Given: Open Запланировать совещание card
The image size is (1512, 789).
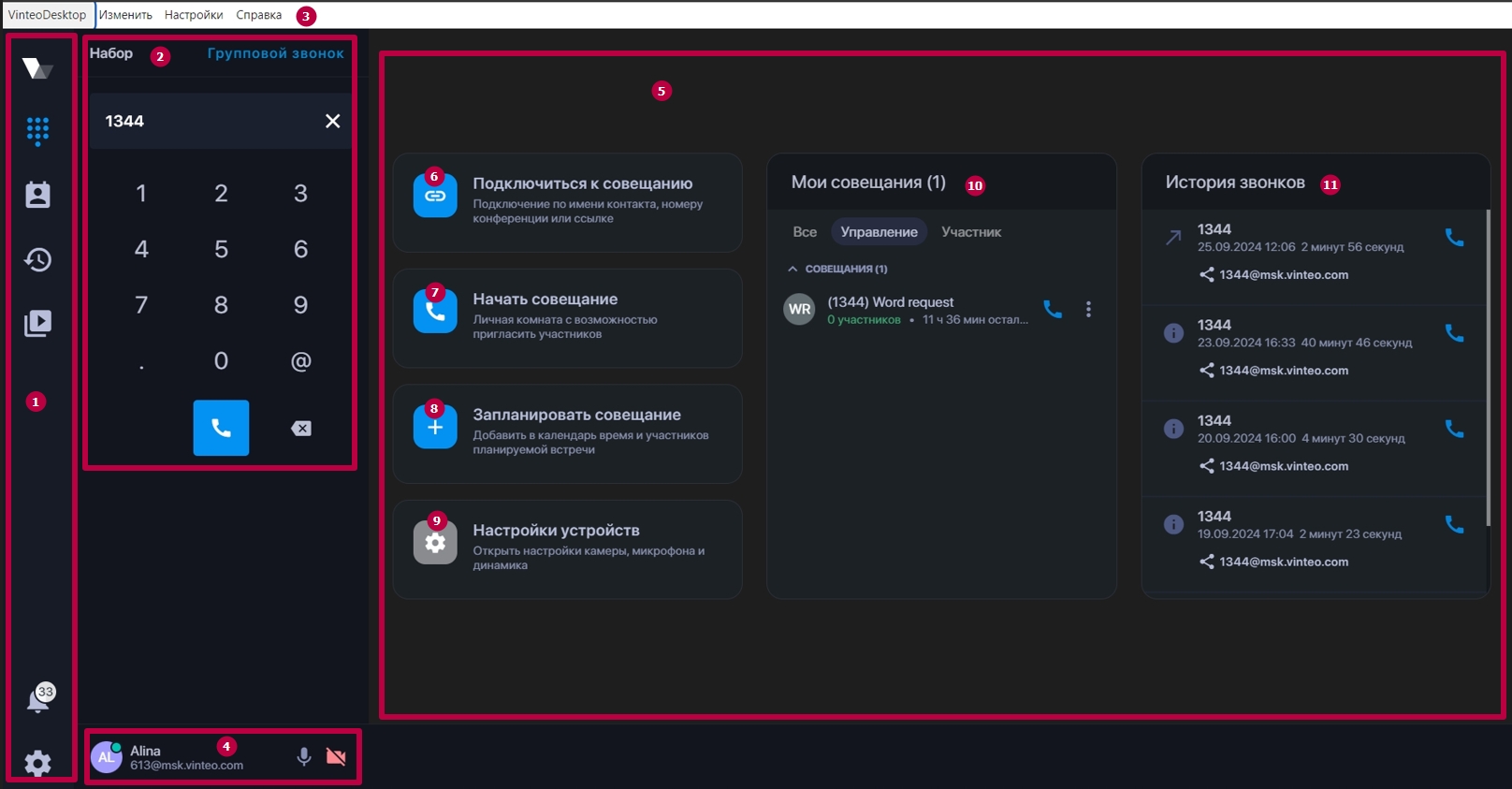Looking at the screenshot, I should [x=567, y=433].
